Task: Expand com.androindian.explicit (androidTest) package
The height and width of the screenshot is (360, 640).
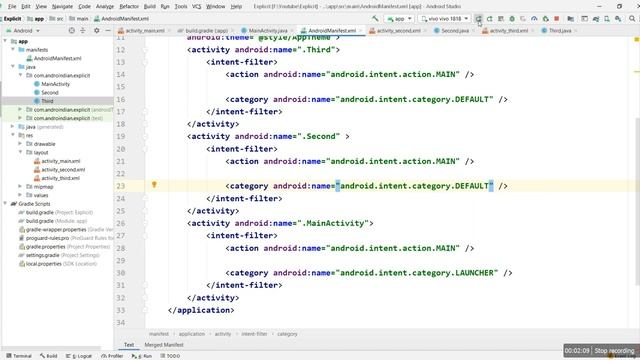Action: pyautogui.click(x=20, y=110)
